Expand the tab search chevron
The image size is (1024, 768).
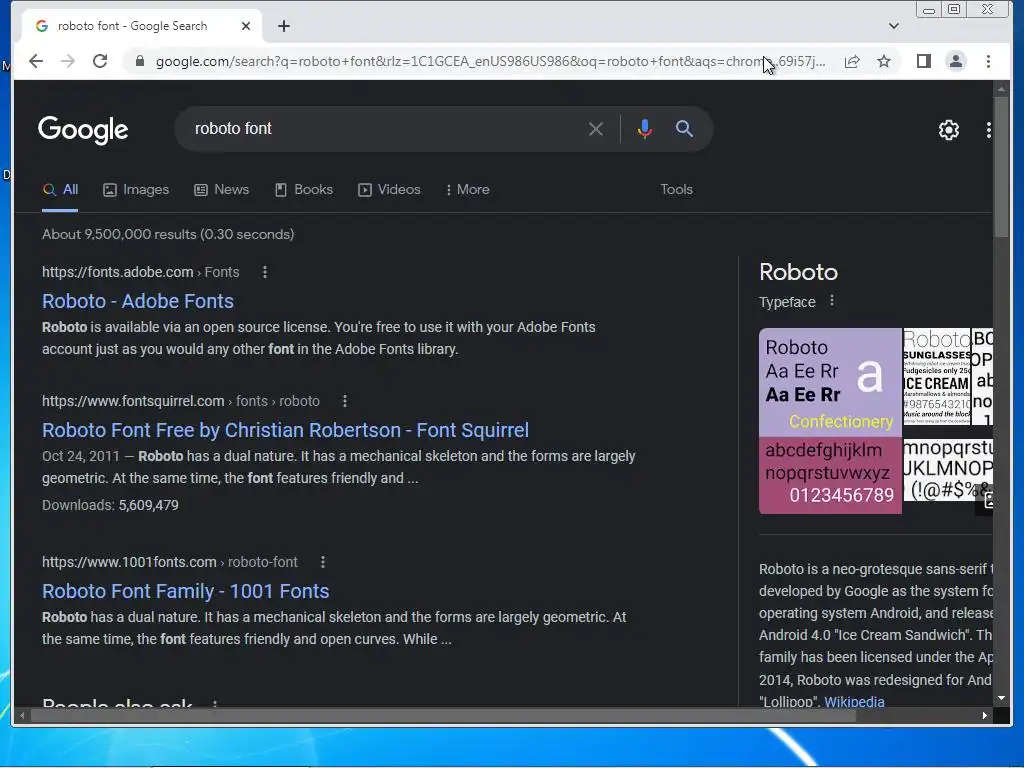893,26
